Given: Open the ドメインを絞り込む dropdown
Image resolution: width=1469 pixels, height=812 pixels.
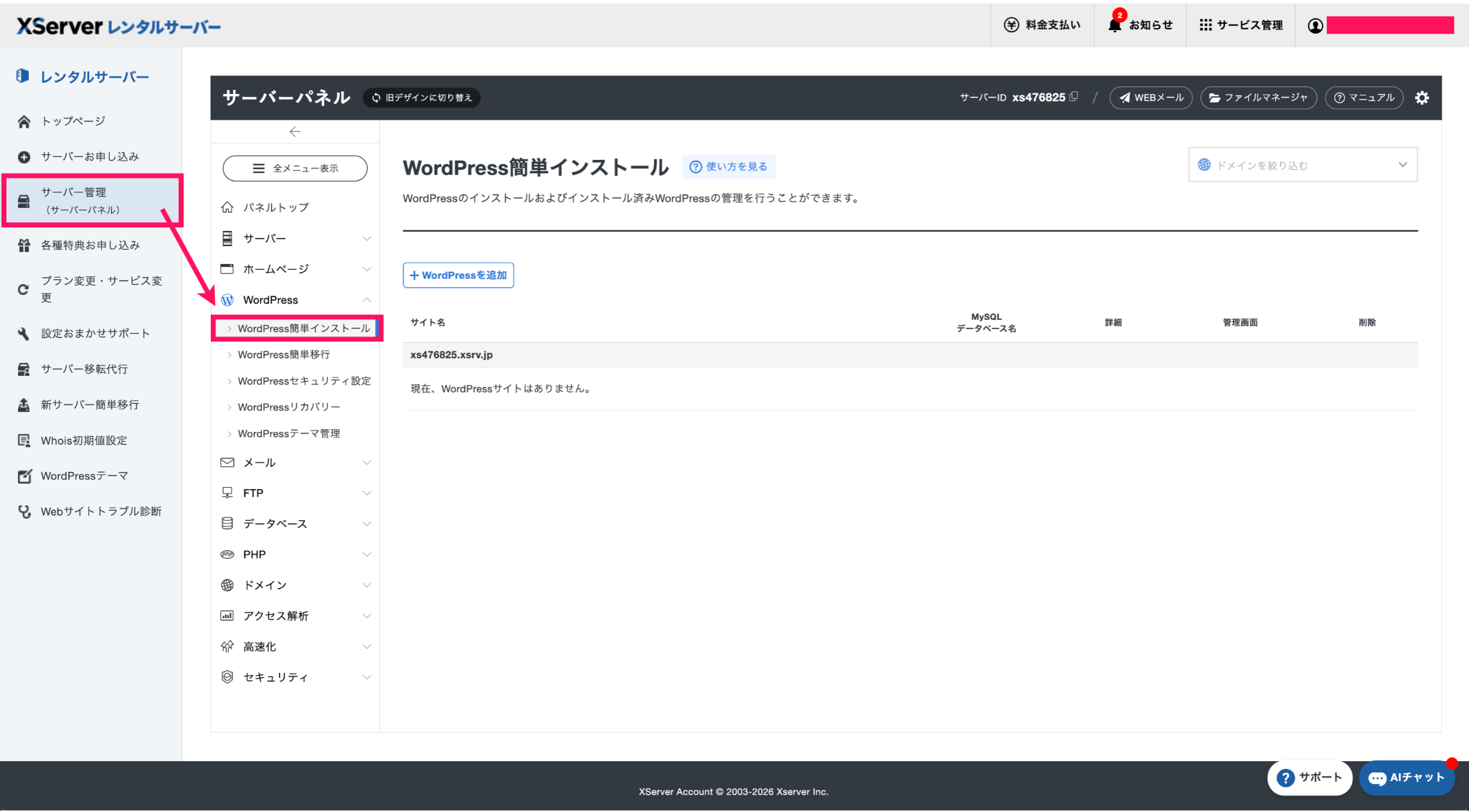Looking at the screenshot, I should tap(1303, 165).
